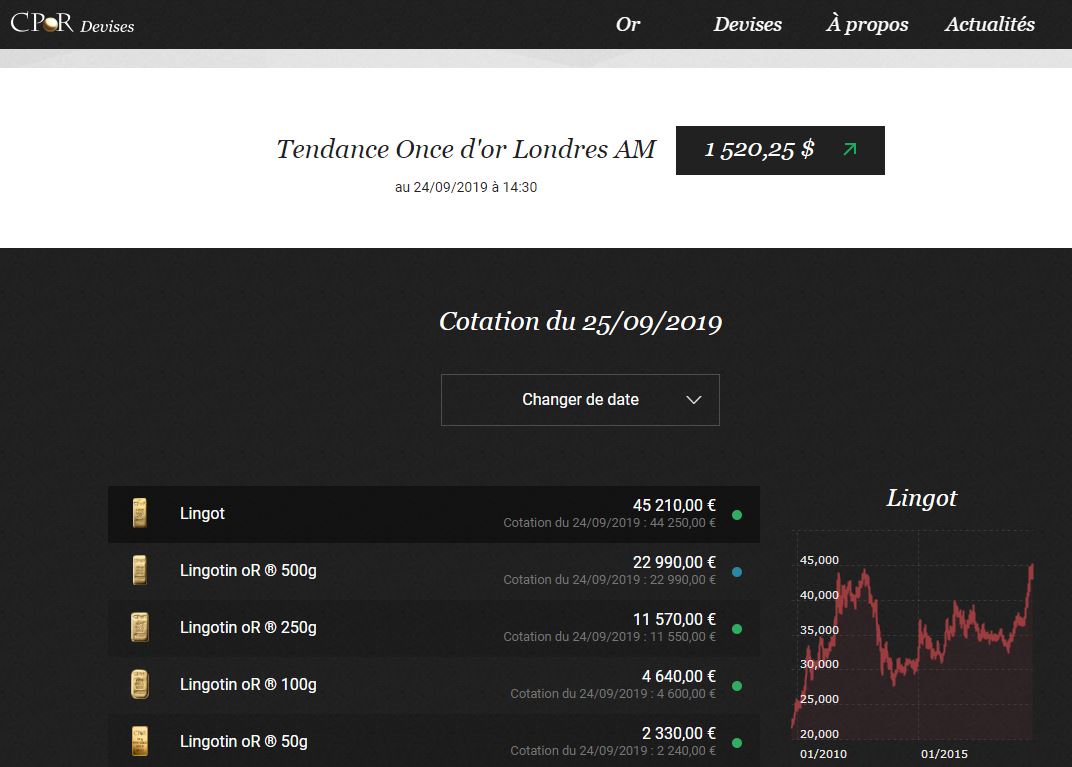This screenshot has width=1072, height=767.
Task: Click the chevron in date selector
Action: [694, 400]
